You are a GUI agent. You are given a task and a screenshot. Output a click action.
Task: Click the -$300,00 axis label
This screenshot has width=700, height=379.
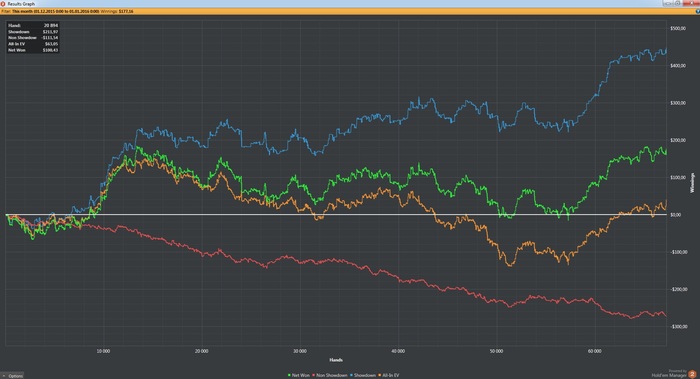click(679, 327)
